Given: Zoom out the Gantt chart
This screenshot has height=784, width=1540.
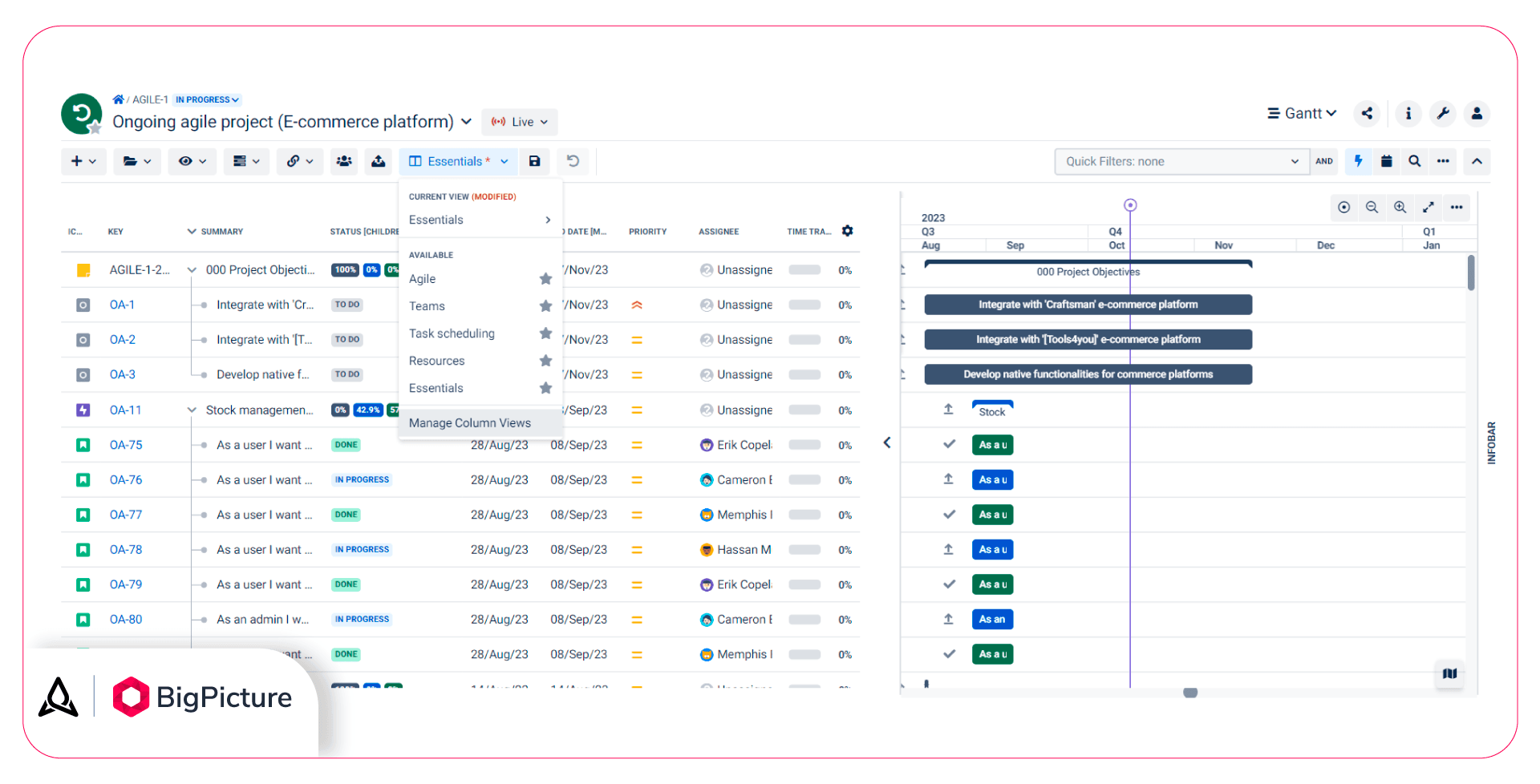Looking at the screenshot, I should (1372, 207).
